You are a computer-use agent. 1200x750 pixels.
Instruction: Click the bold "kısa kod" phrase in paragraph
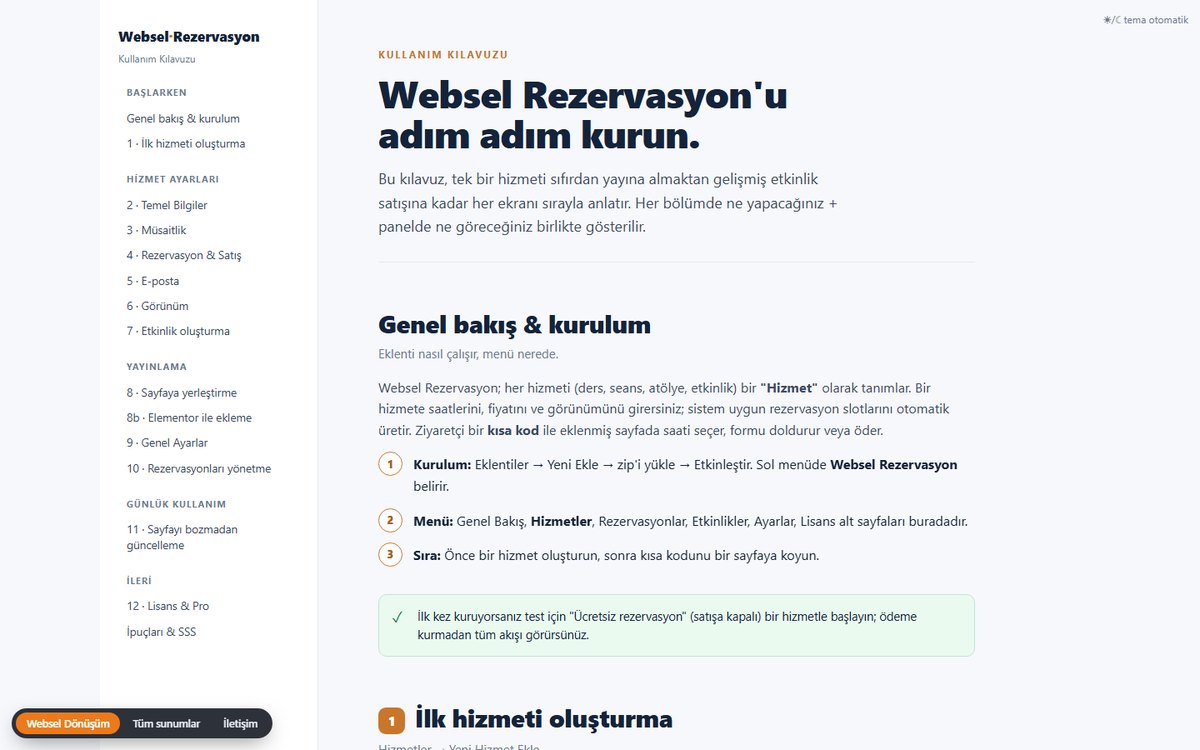click(x=513, y=431)
